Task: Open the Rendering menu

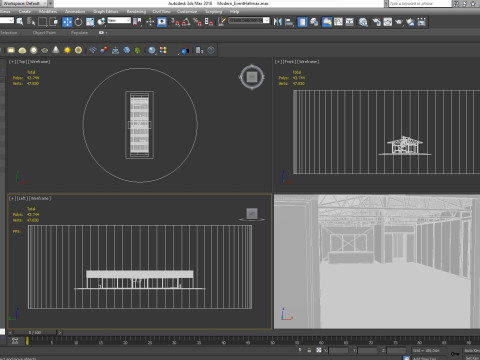Action: click(136, 11)
